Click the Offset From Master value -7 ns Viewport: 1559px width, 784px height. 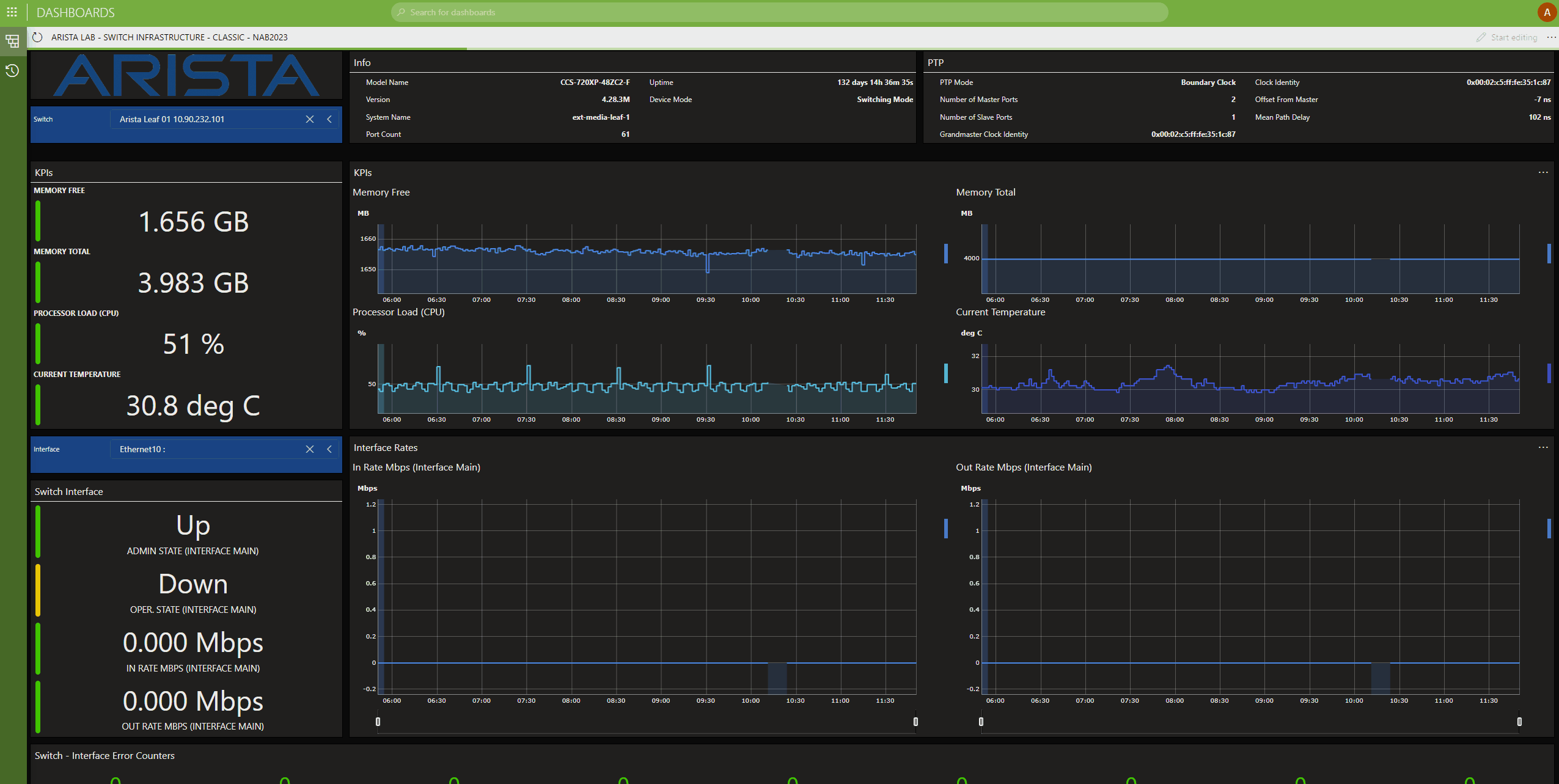click(x=1542, y=99)
